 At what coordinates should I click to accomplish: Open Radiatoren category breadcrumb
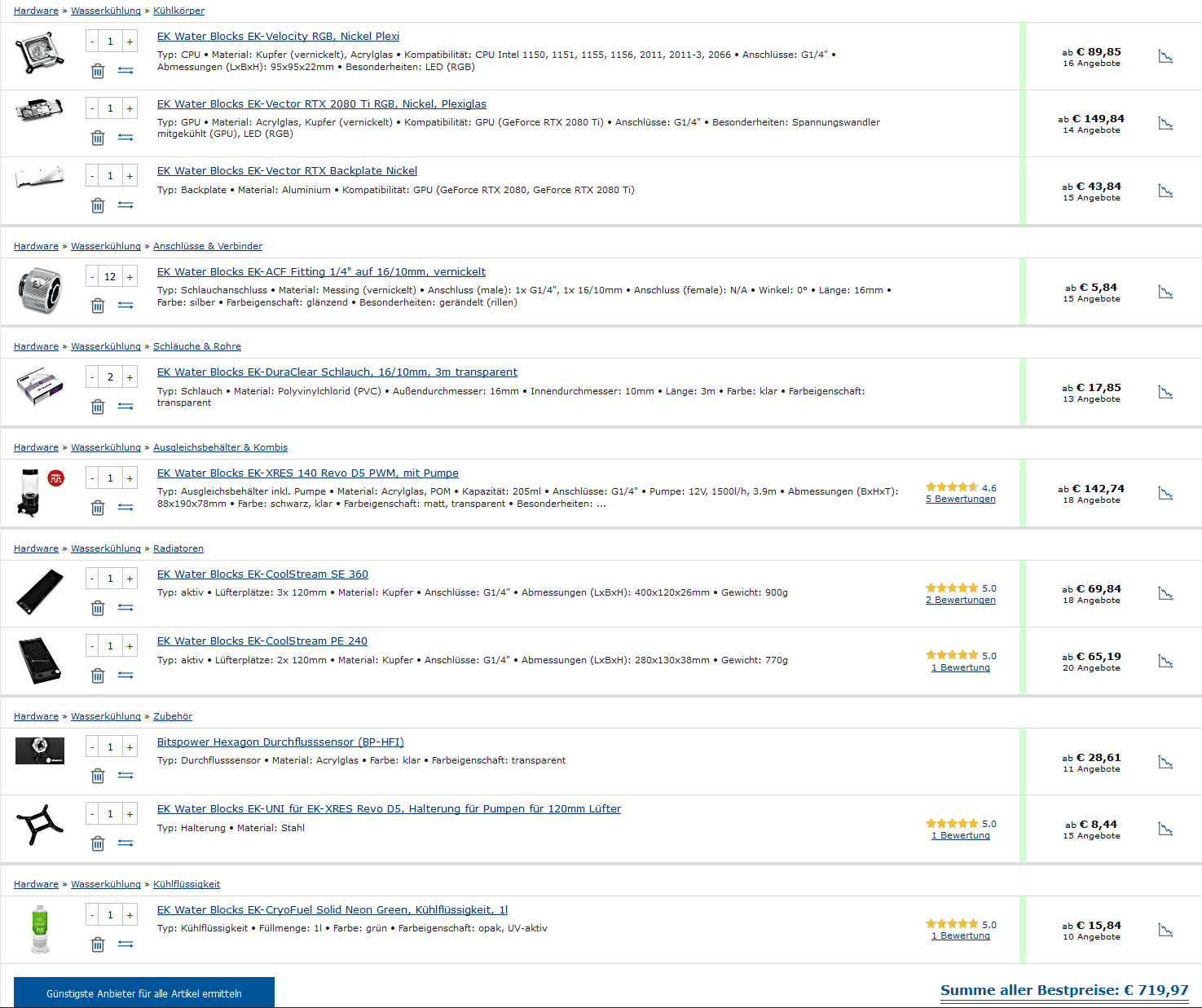click(x=178, y=548)
